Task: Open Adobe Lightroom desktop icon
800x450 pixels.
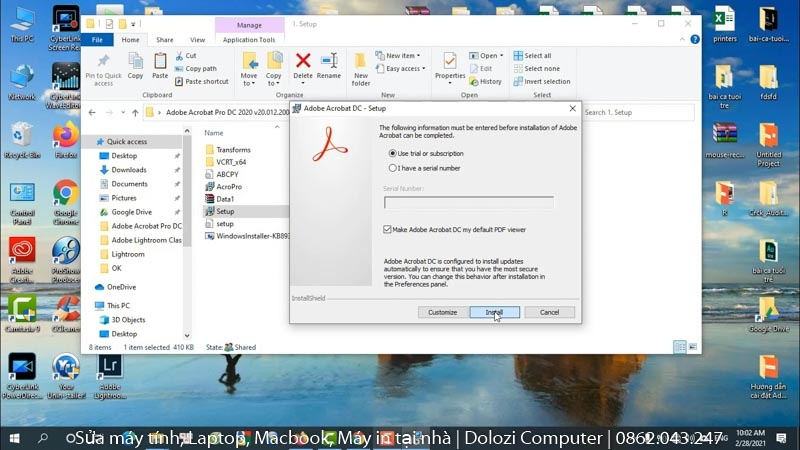Action: (110, 376)
